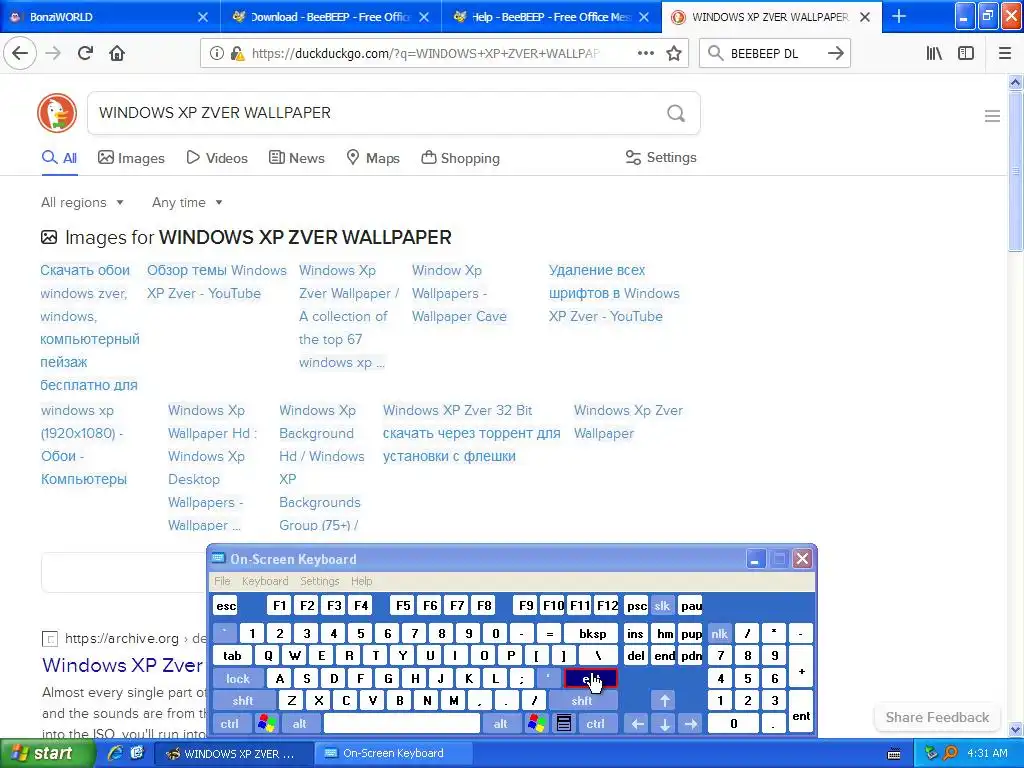Click the esc key on keyboard
The width and height of the screenshot is (1024, 768).
tap(226, 606)
